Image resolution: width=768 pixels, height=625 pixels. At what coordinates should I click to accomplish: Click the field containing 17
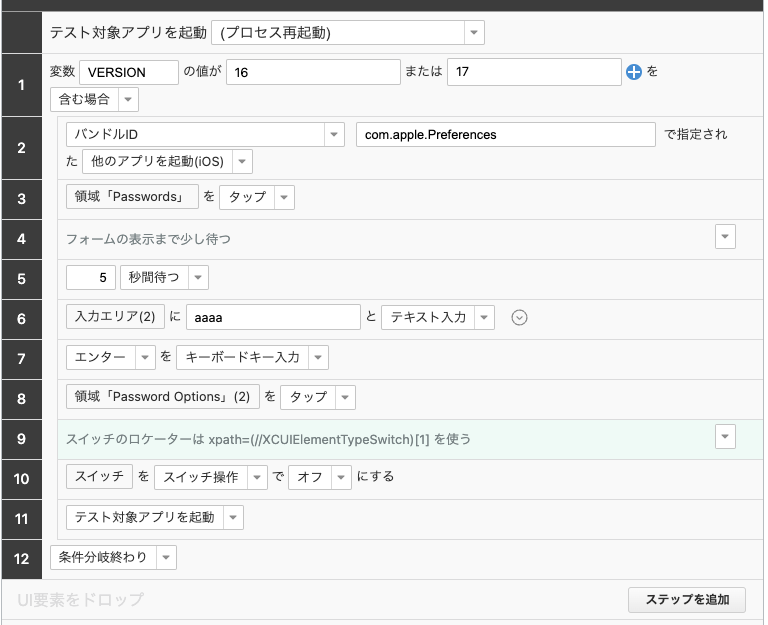tap(534, 72)
